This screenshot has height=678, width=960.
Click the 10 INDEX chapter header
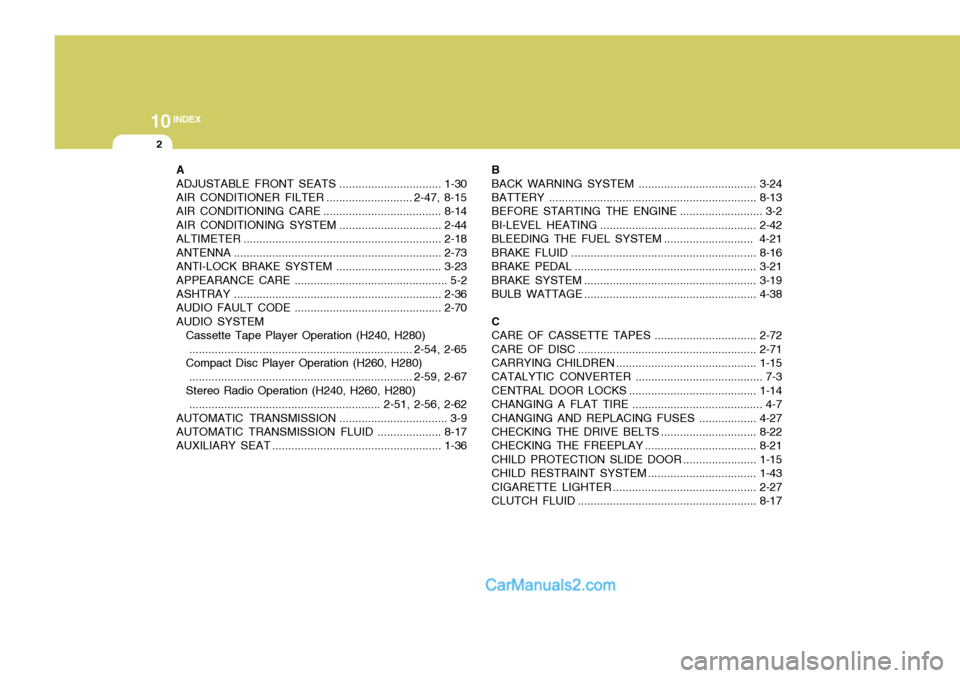coord(176,121)
